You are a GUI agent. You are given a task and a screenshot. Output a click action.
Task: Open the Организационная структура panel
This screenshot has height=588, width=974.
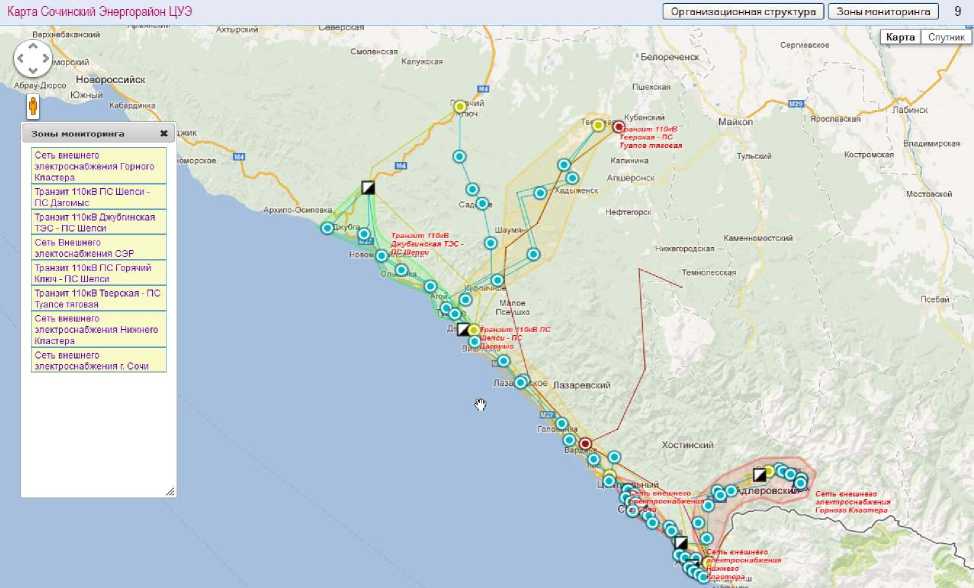point(743,12)
